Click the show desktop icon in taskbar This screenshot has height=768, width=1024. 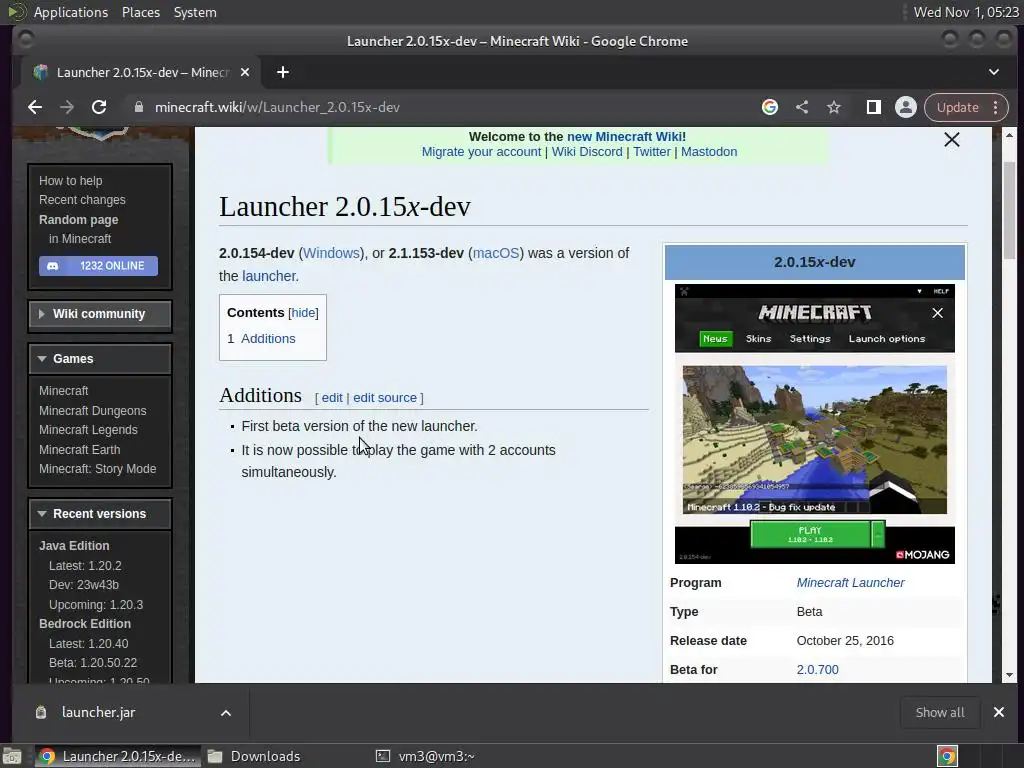pyautogui.click(x=12, y=756)
